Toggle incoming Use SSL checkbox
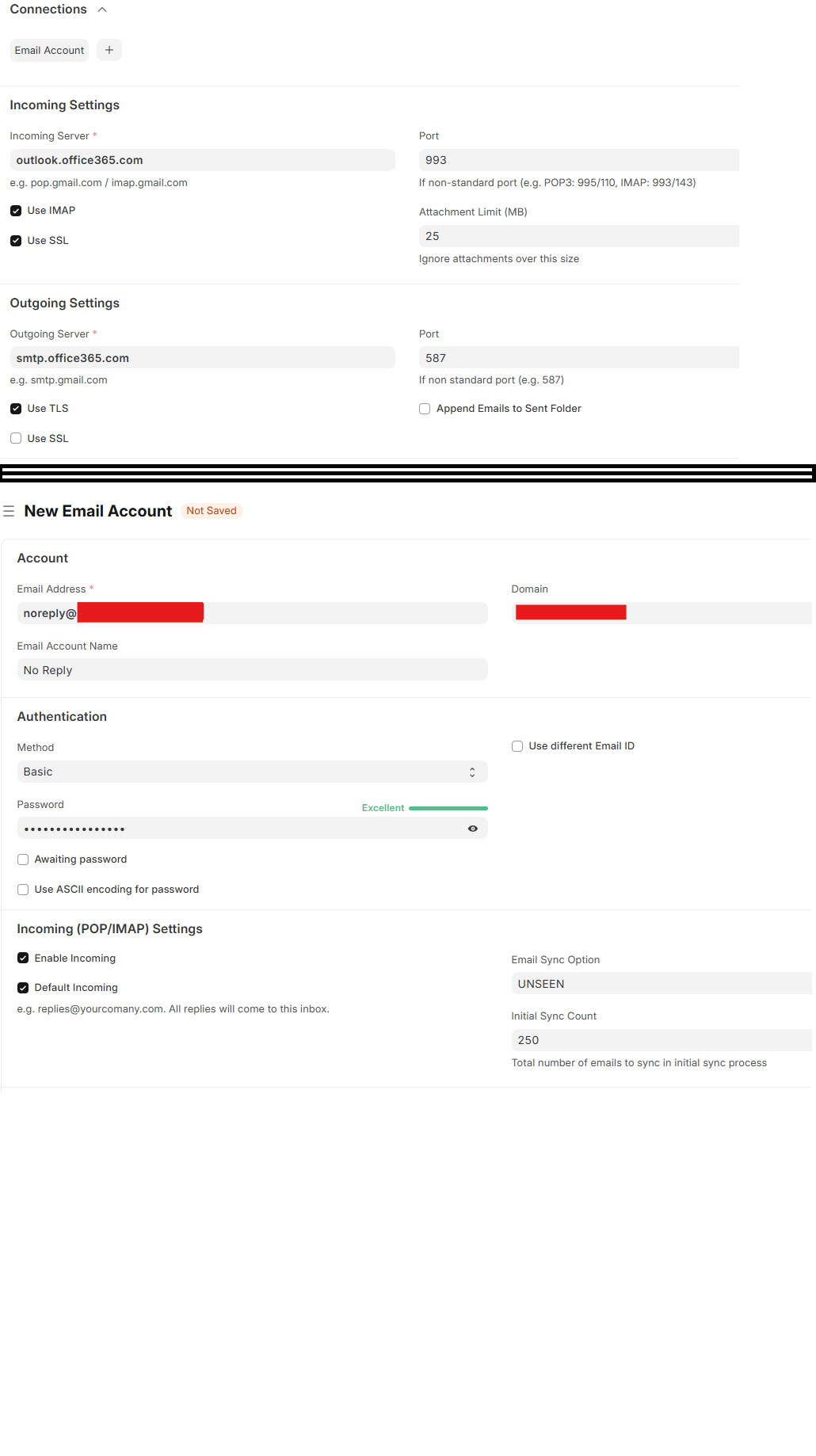Viewport: 816px width, 1456px height. (16, 241)
